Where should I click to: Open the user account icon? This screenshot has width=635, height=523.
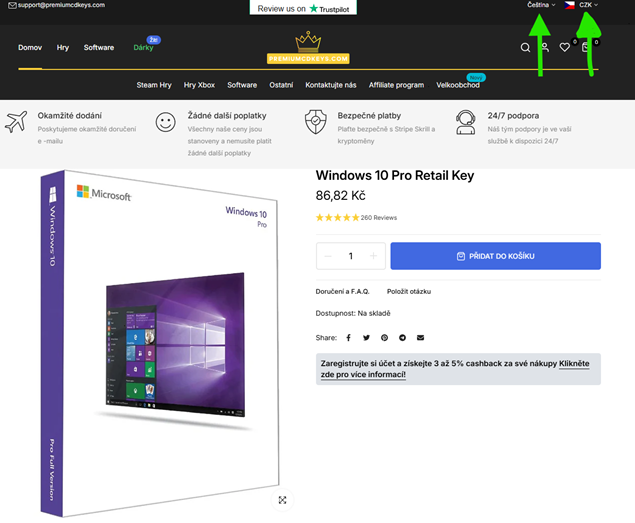point(546,47)
